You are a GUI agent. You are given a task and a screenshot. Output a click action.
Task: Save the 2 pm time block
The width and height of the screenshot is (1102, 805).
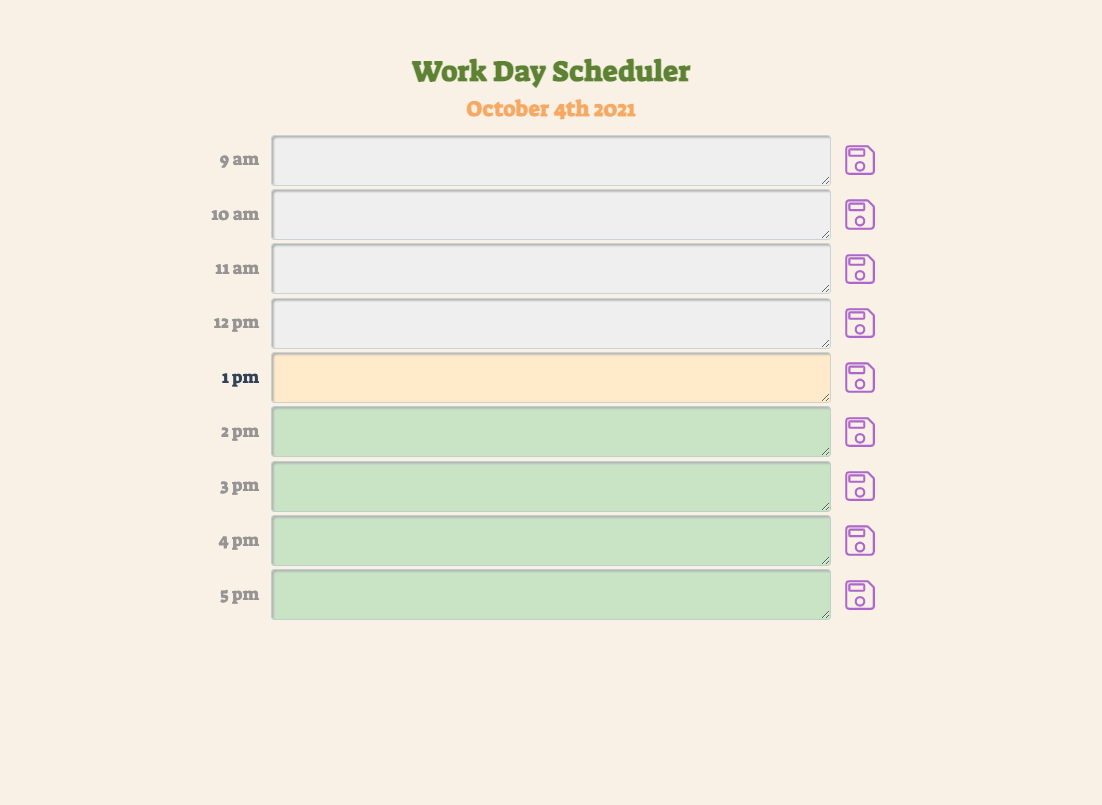tap(860, 432)
